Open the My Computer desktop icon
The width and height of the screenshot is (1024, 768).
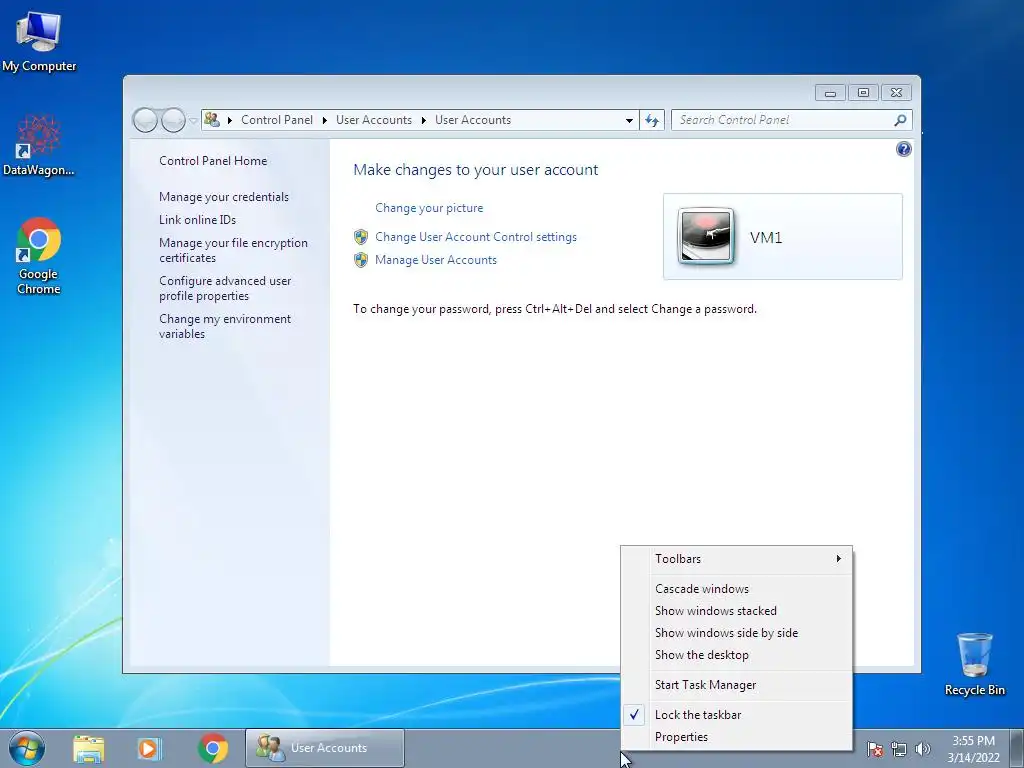click(39, 42)
